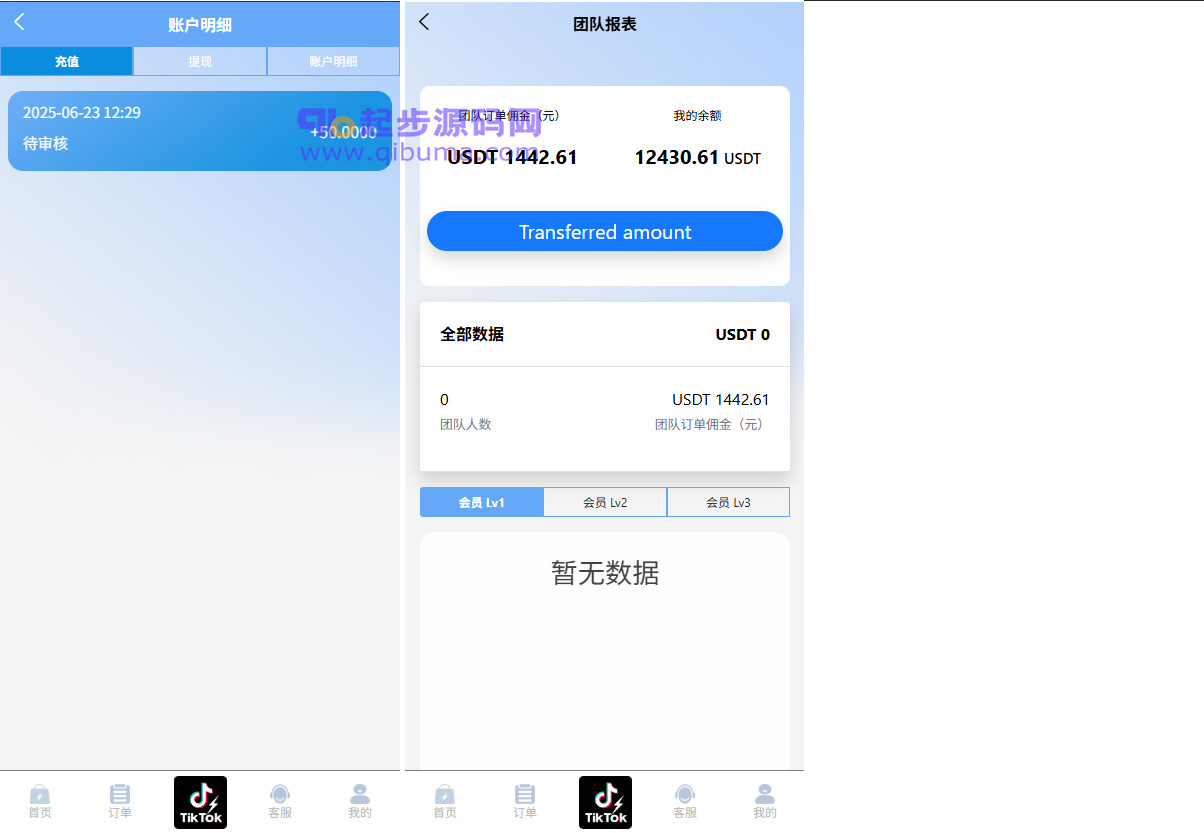Go back from the 团队报表 screen
The width and height of the screenshot is (1204, 833).
(424, 22)
